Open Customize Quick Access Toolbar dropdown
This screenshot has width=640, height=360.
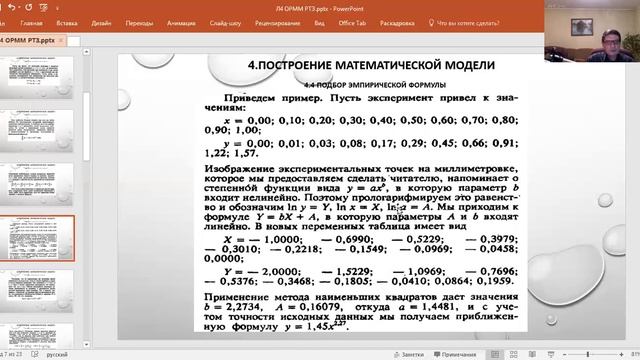pyautogui.click(x=57, y=8)
